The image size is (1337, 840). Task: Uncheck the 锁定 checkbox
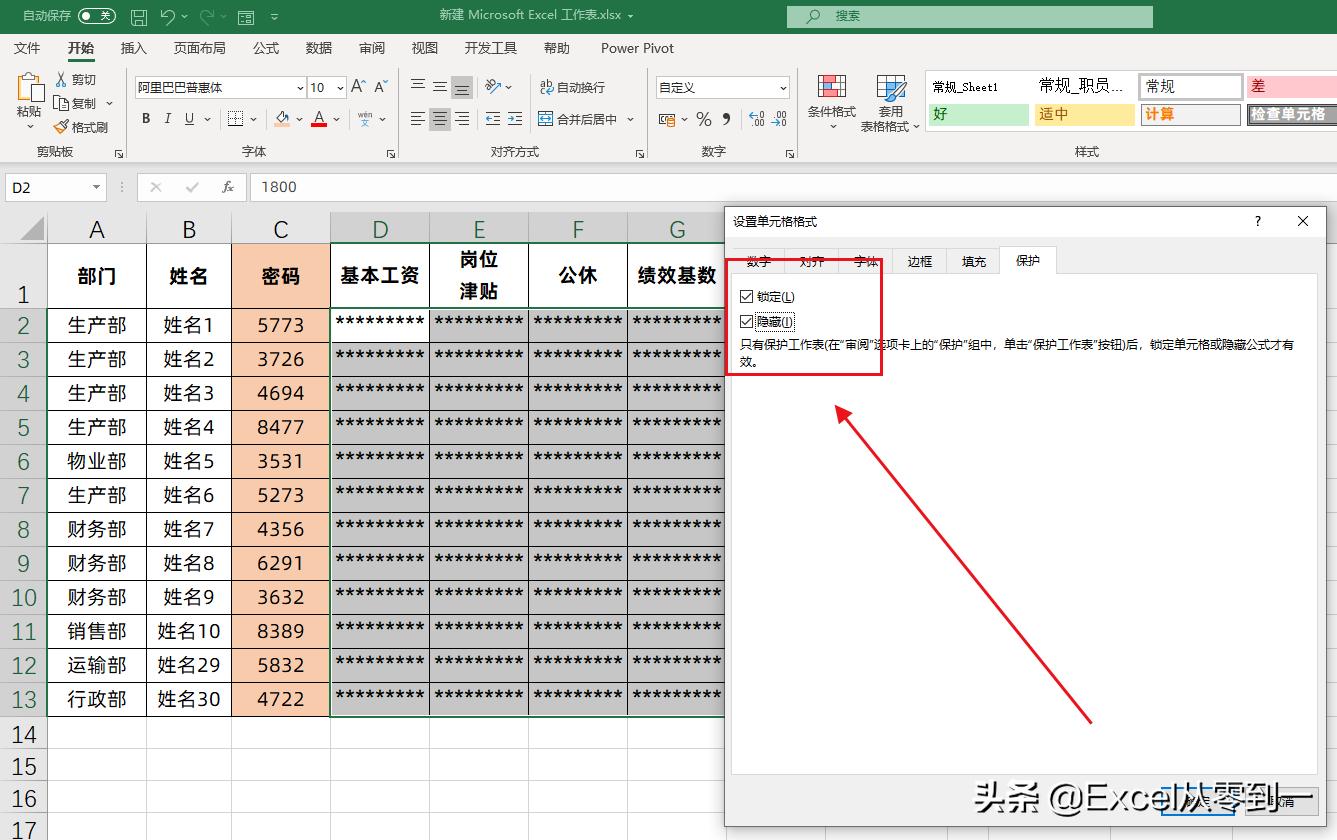click(746, 296)
